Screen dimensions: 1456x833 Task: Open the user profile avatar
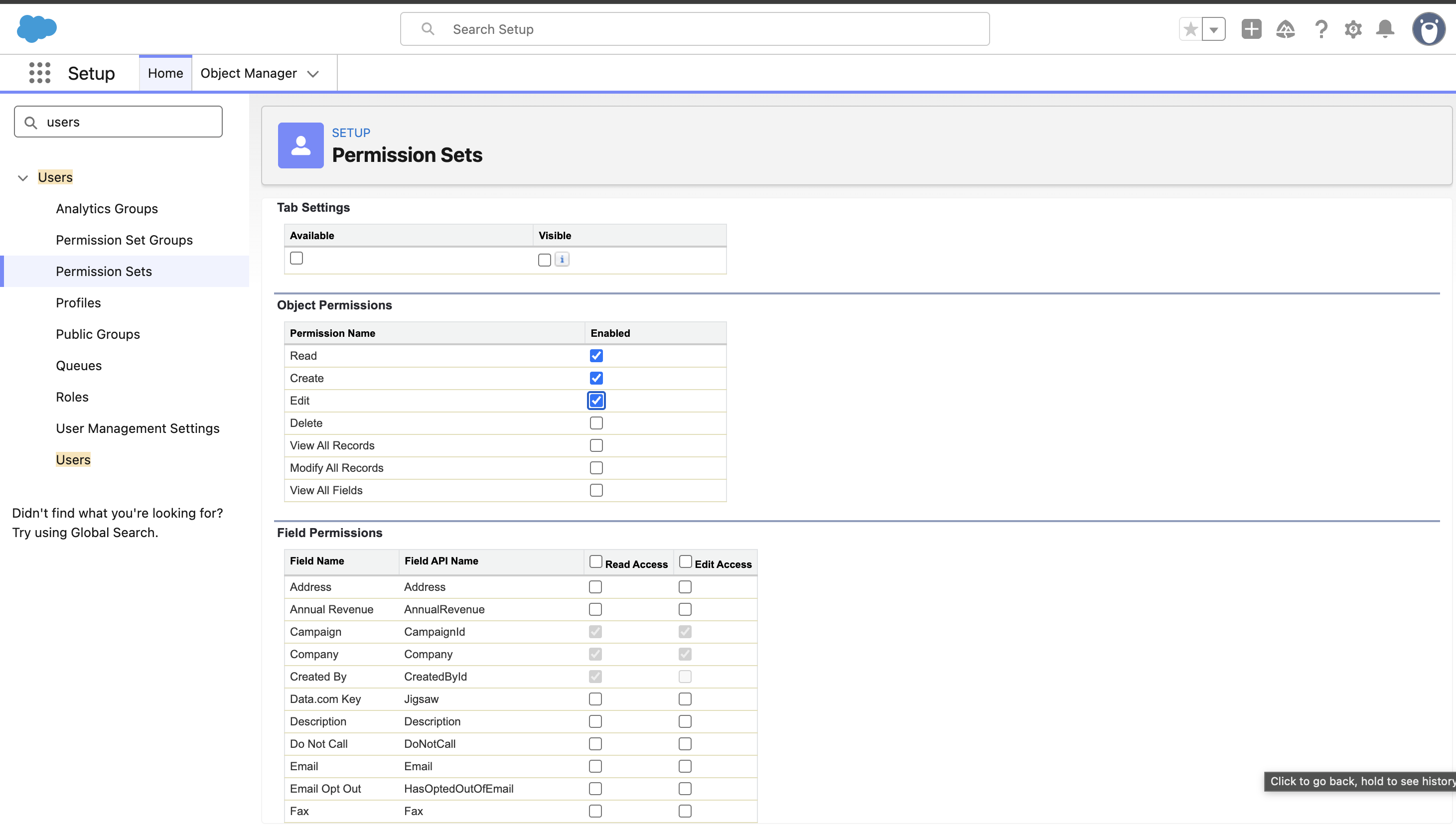1429,29
